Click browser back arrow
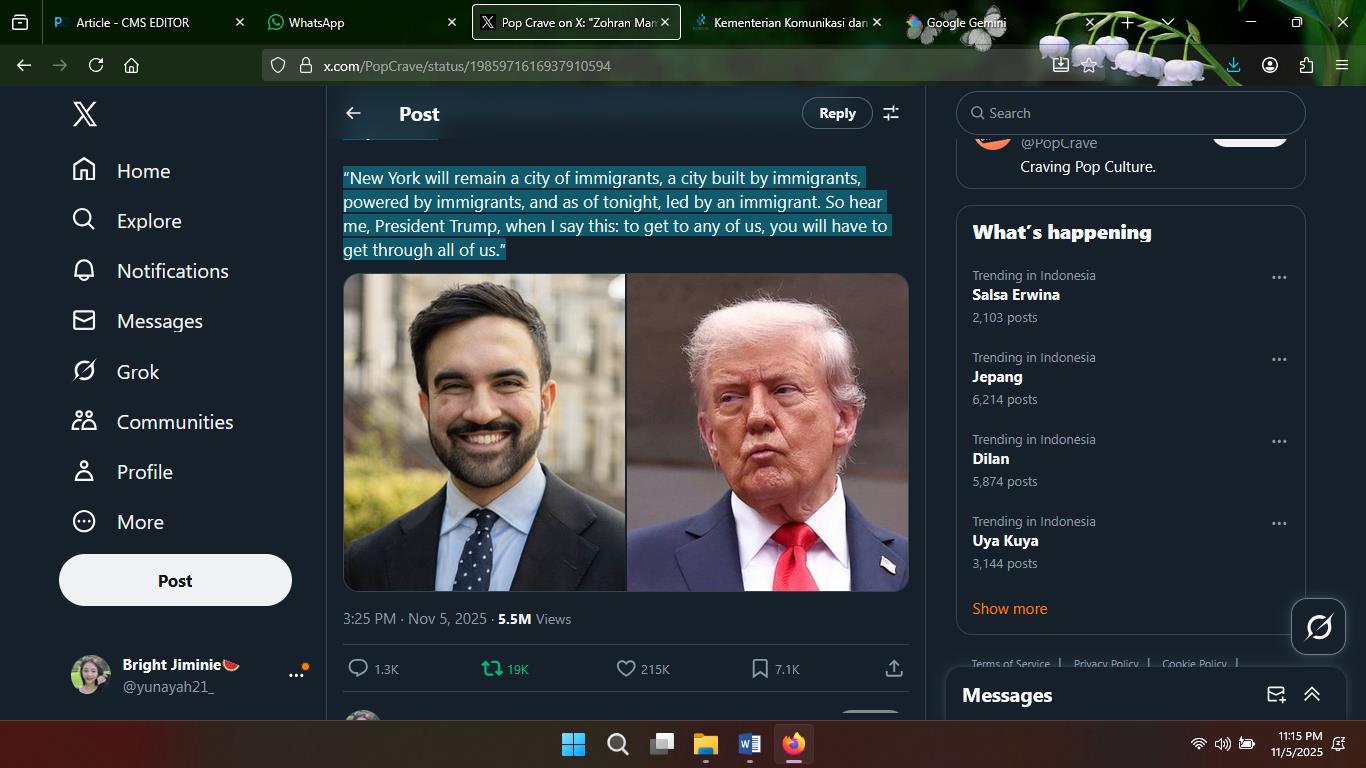The width and height of the screenshot is (1366, 768). point(24,65)
